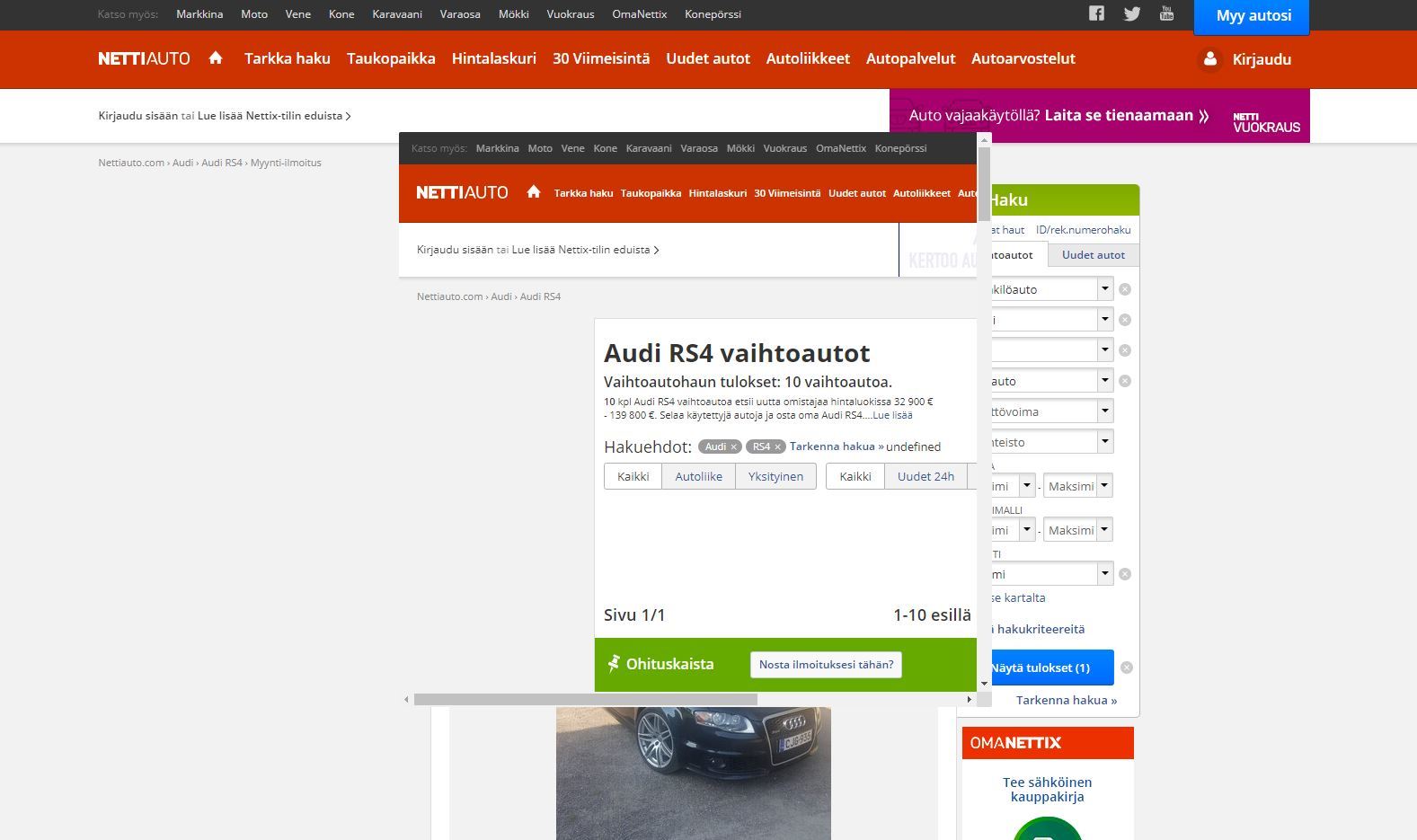Open the Henkilöauto vehicle type dropdown
The image size is (1417, 840).
click(x=1104, y=289)
